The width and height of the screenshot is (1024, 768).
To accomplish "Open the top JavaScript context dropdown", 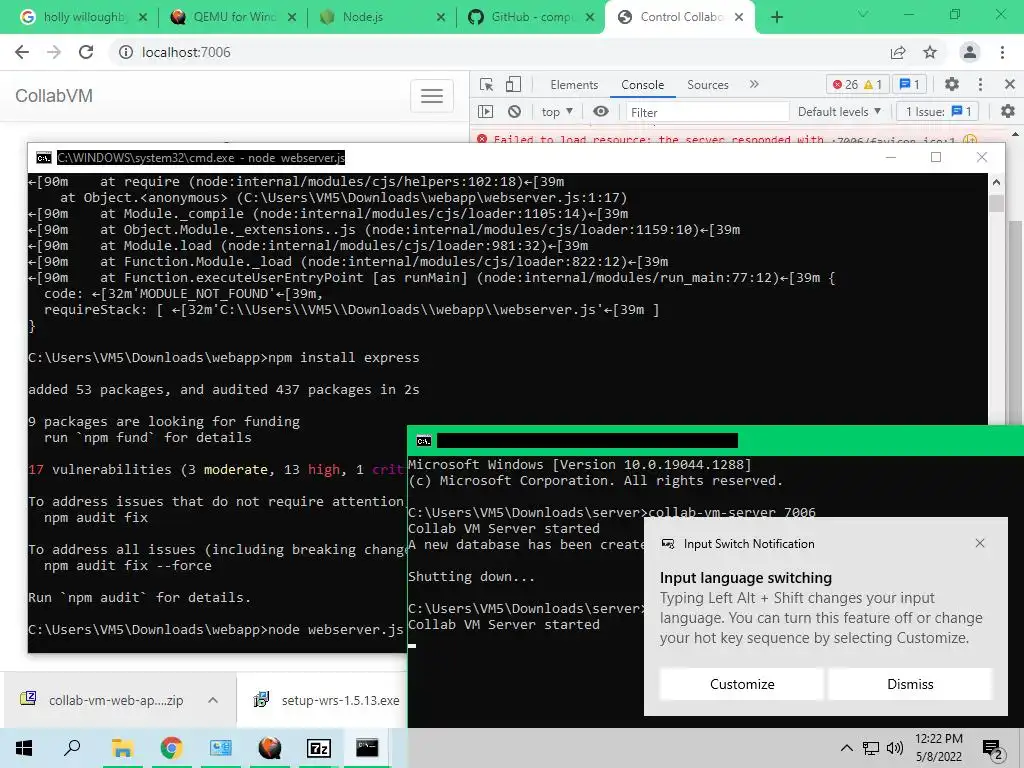I will (x=556, y=112).
